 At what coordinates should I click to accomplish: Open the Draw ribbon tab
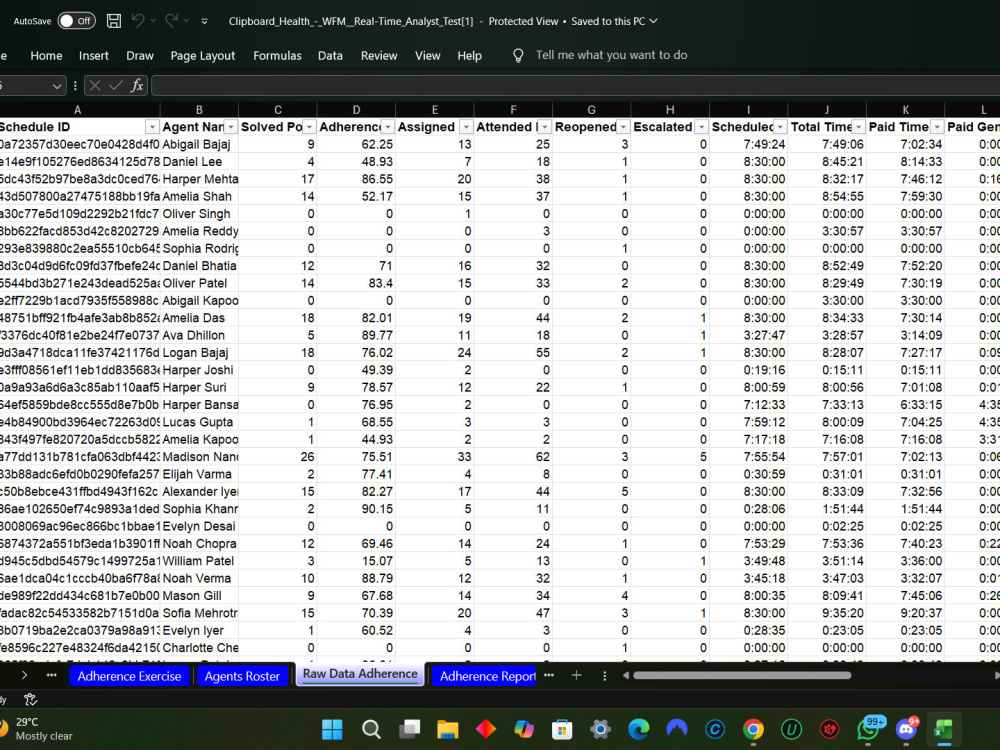(x=140, y=55)
